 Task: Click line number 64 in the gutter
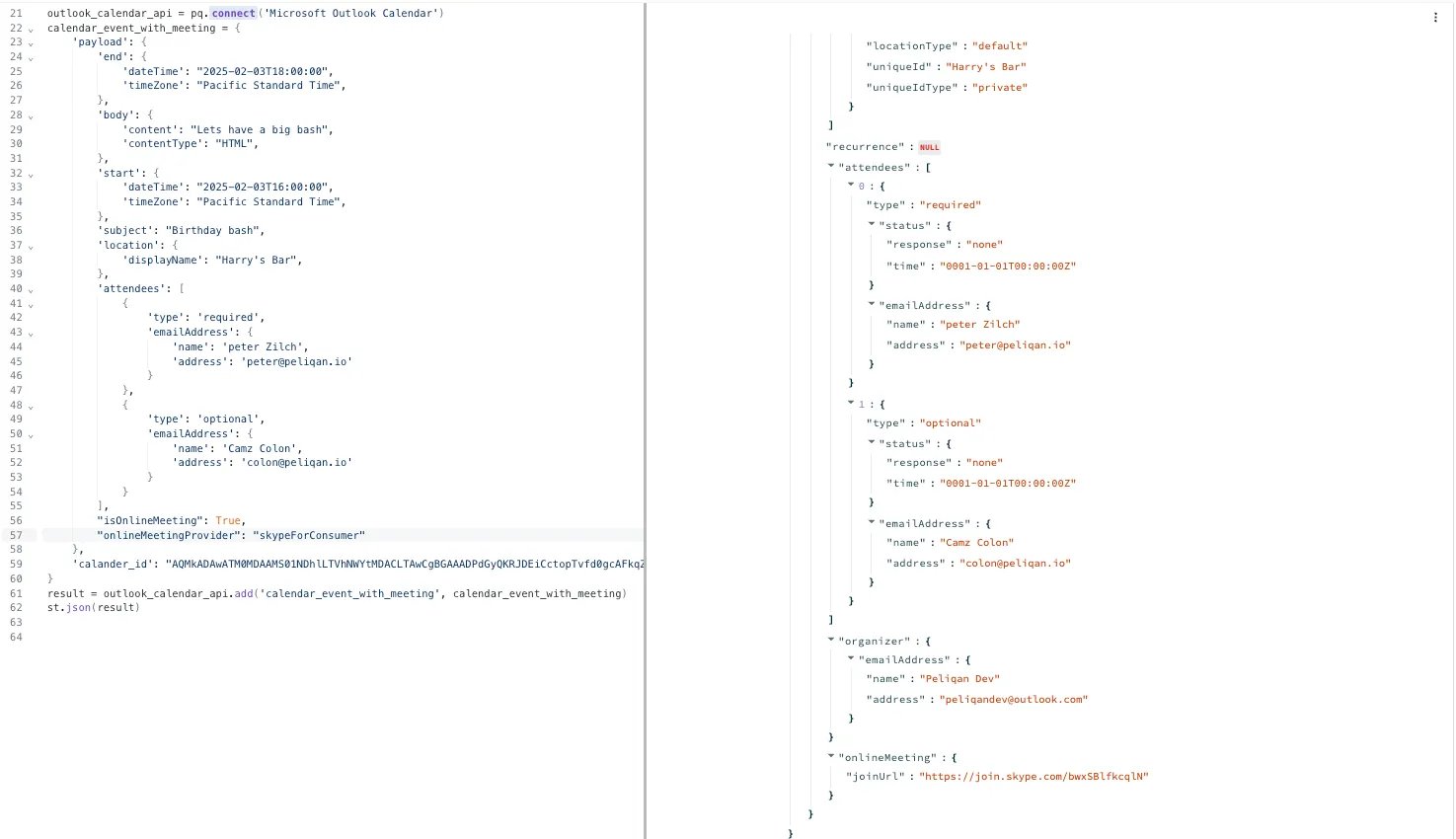[x=16, y=637]
